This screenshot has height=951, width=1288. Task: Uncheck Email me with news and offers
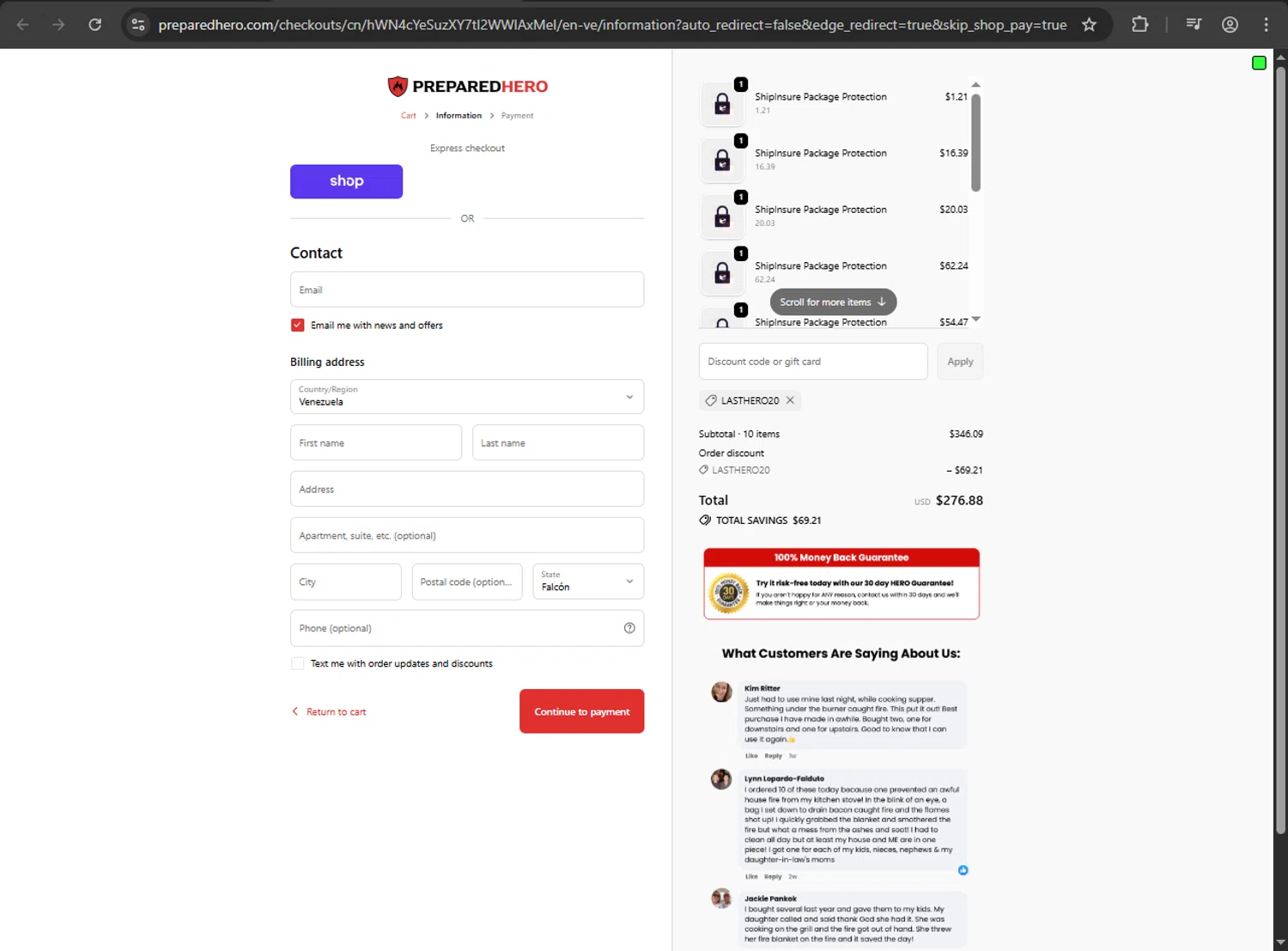pos(297,325)
